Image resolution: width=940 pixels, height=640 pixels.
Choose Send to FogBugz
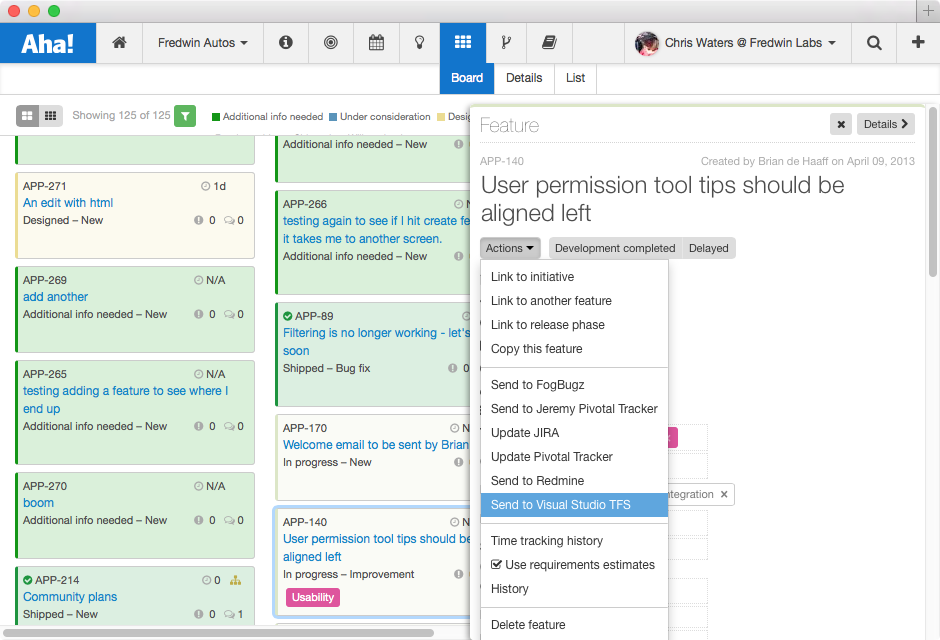coord(574,385)
